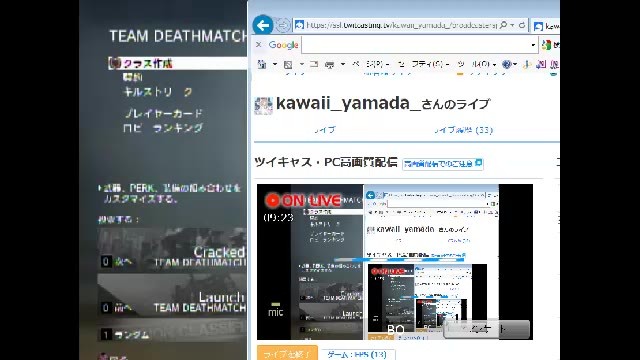640x360 pixels.
Task: Open the ツール(O) menu
Action: click(x=477, y=64)
